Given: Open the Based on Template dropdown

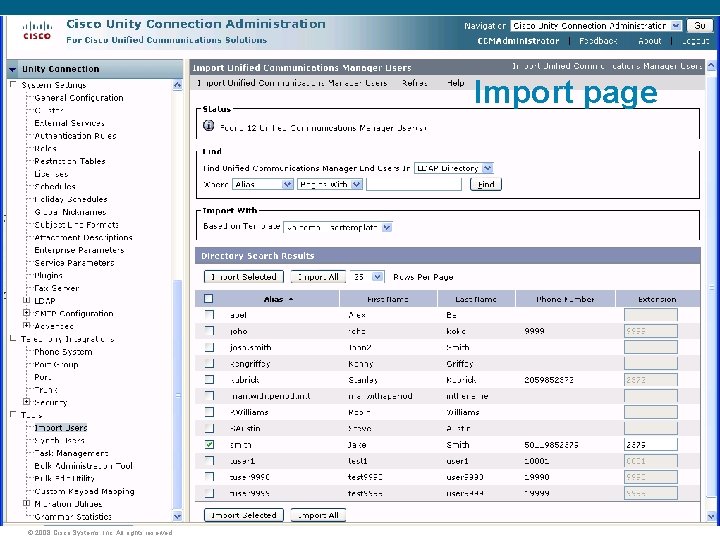Looking at the screenshot, I should pyautogui.click(x=387, y=227).
